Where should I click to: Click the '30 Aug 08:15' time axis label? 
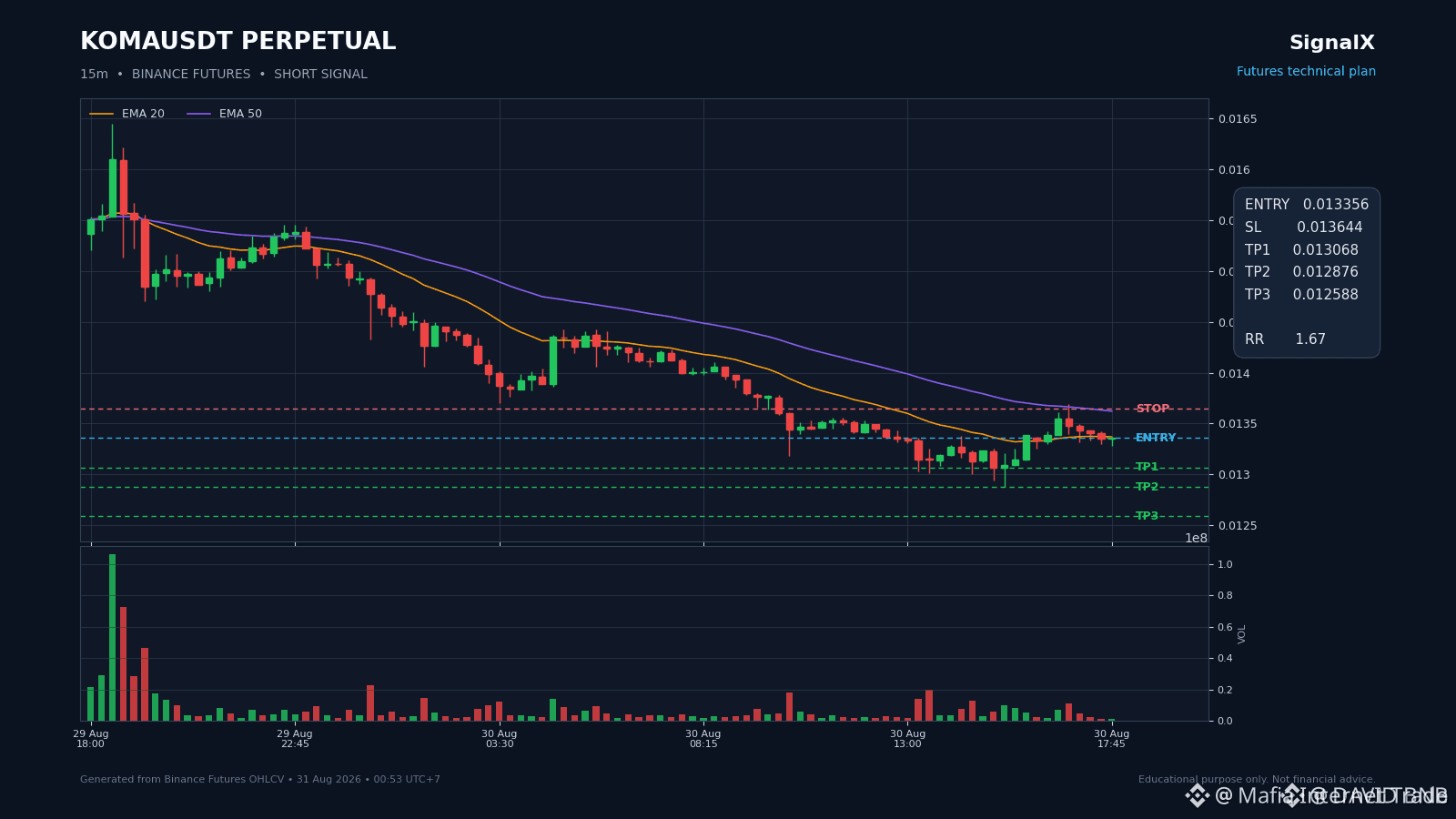703,739
